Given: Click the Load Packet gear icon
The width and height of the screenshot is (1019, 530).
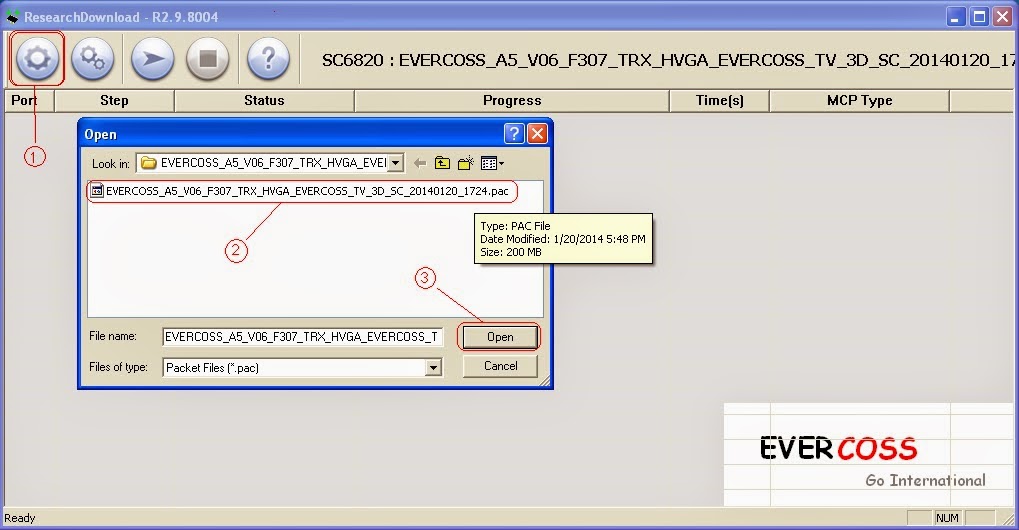Looking at the screenshot, I should point(37,59).
